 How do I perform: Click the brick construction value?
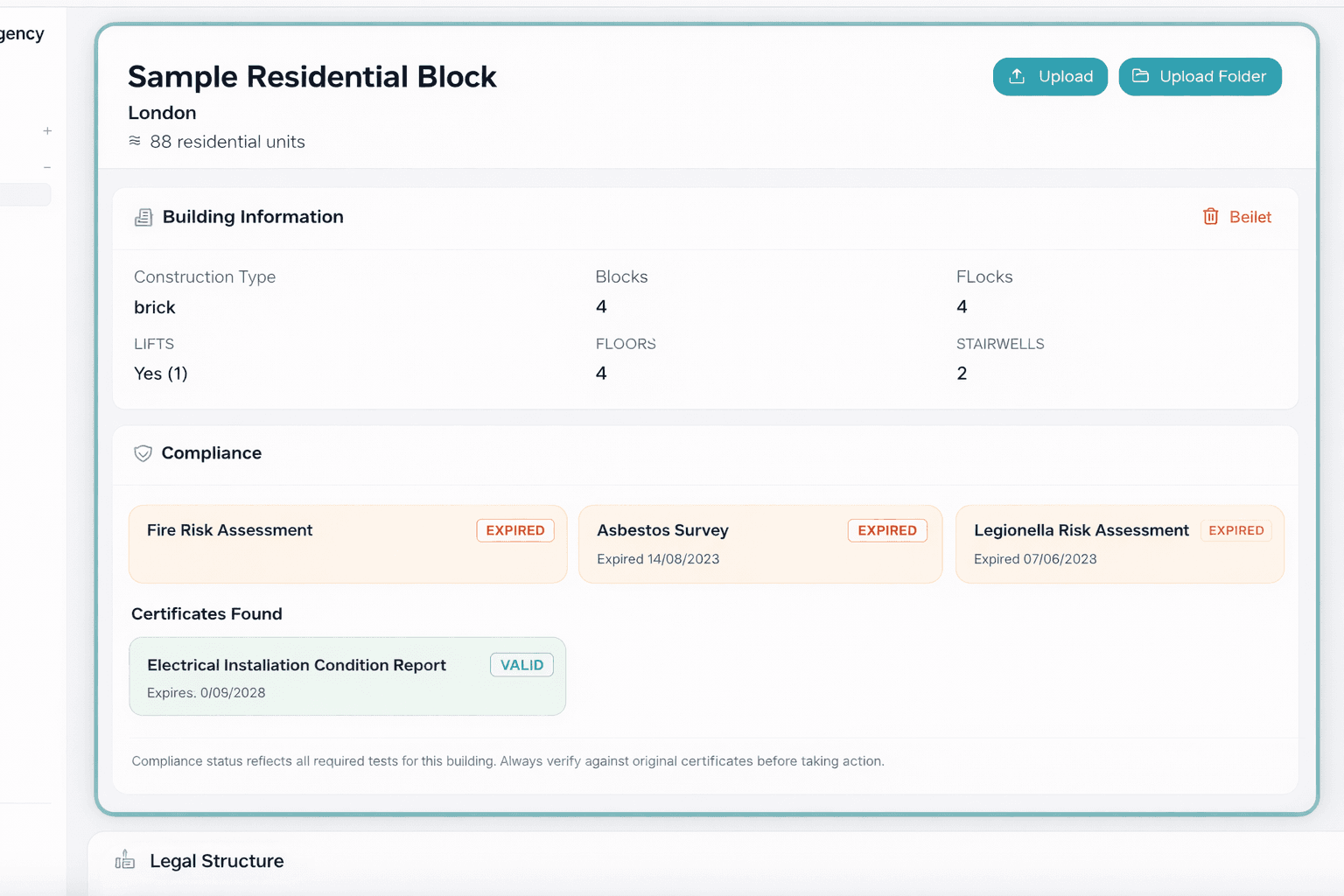[x=155, y=307]
